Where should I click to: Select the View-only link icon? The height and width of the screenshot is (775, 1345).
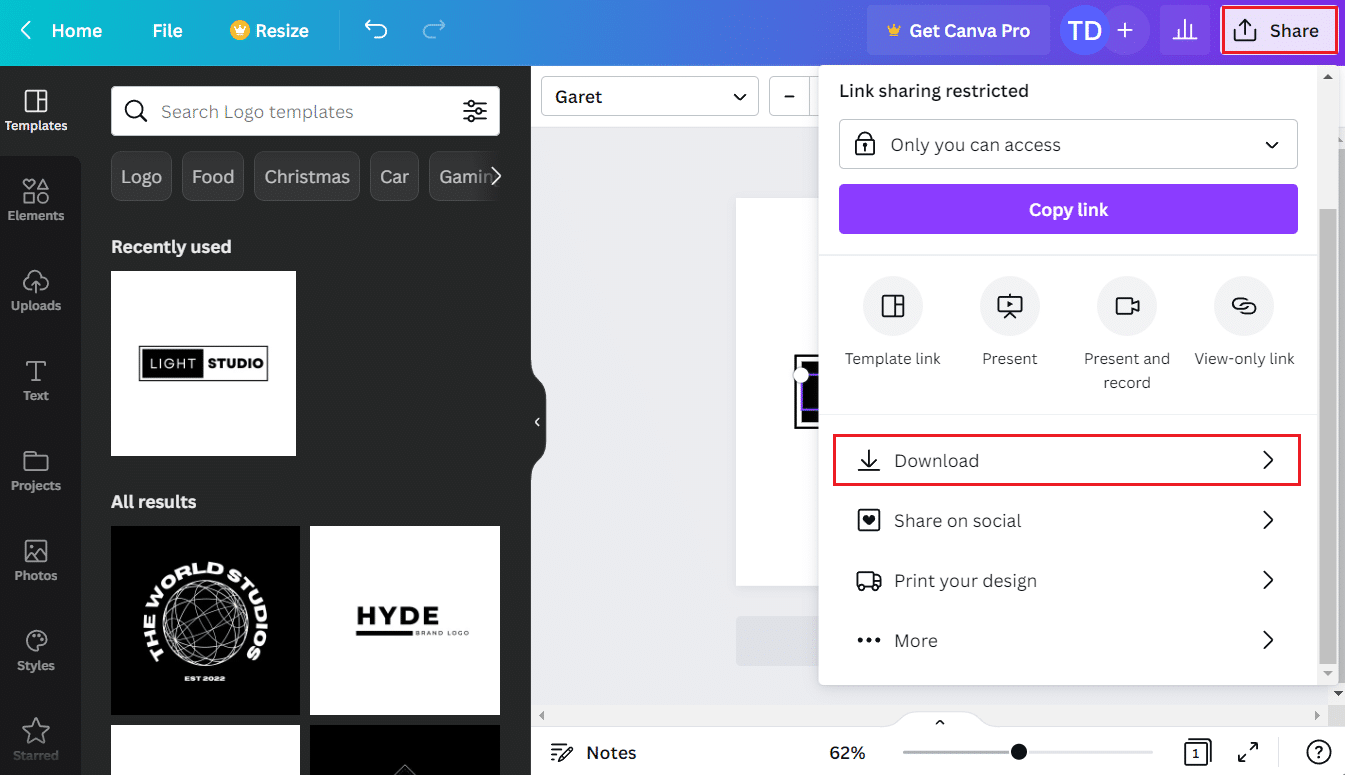(1244, 306)
